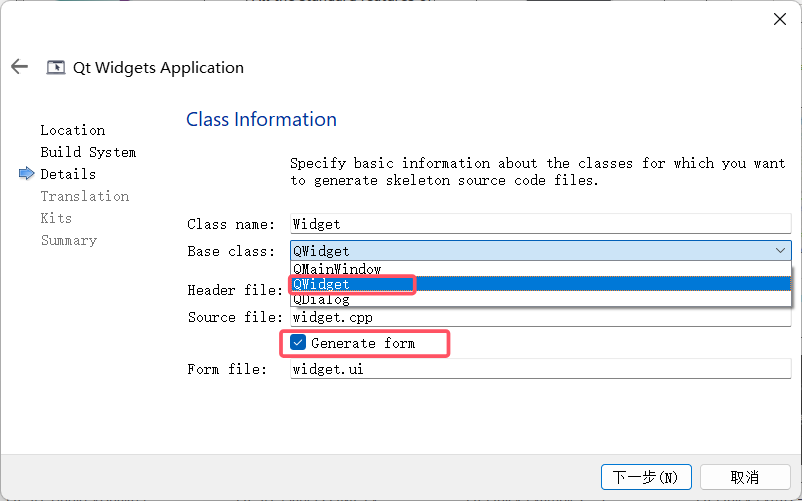
Task: Click the Qt Widgets Application title text
Action: pos(159,67)
